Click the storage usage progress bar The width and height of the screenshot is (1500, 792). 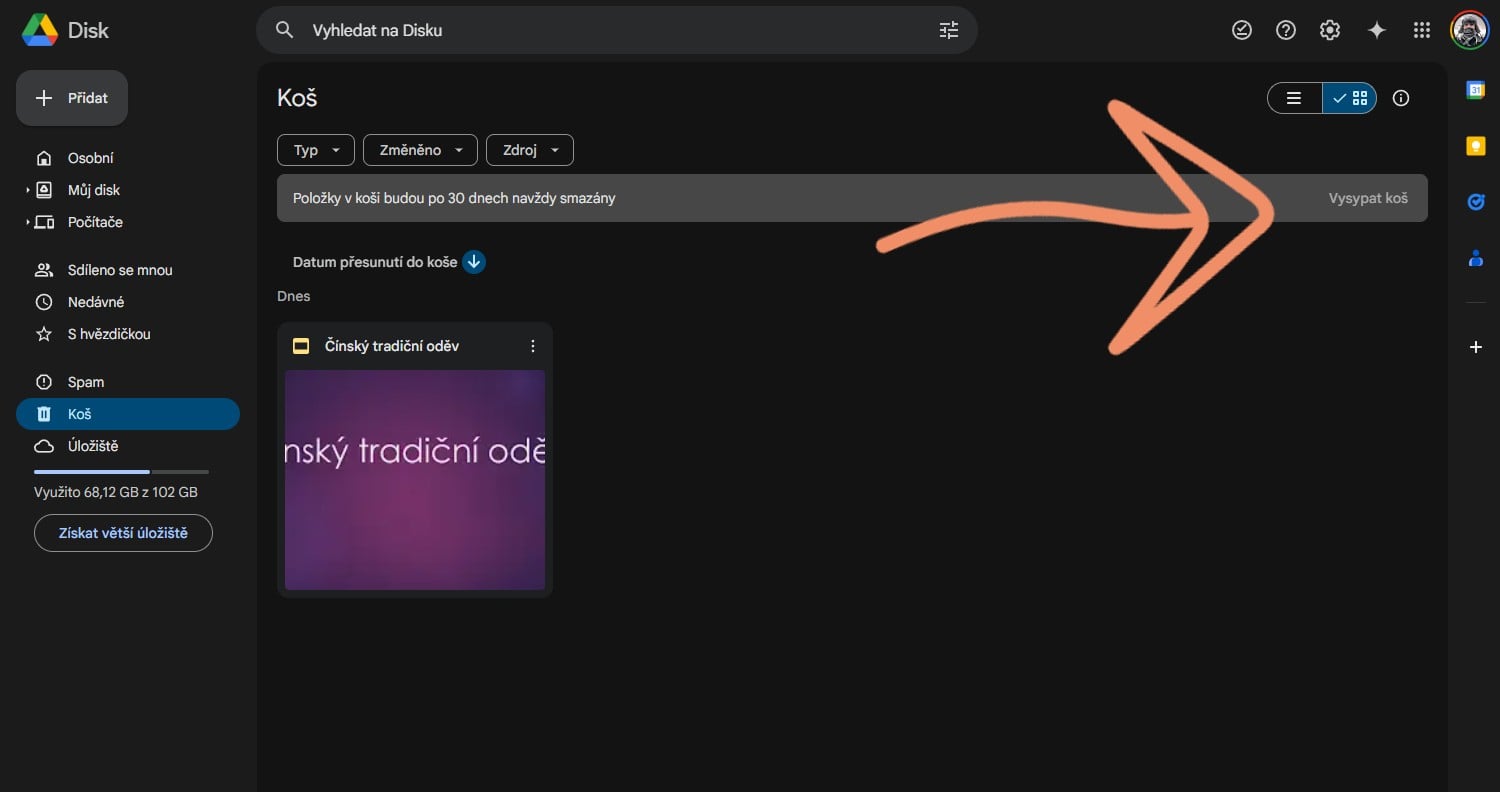[121, 471]
